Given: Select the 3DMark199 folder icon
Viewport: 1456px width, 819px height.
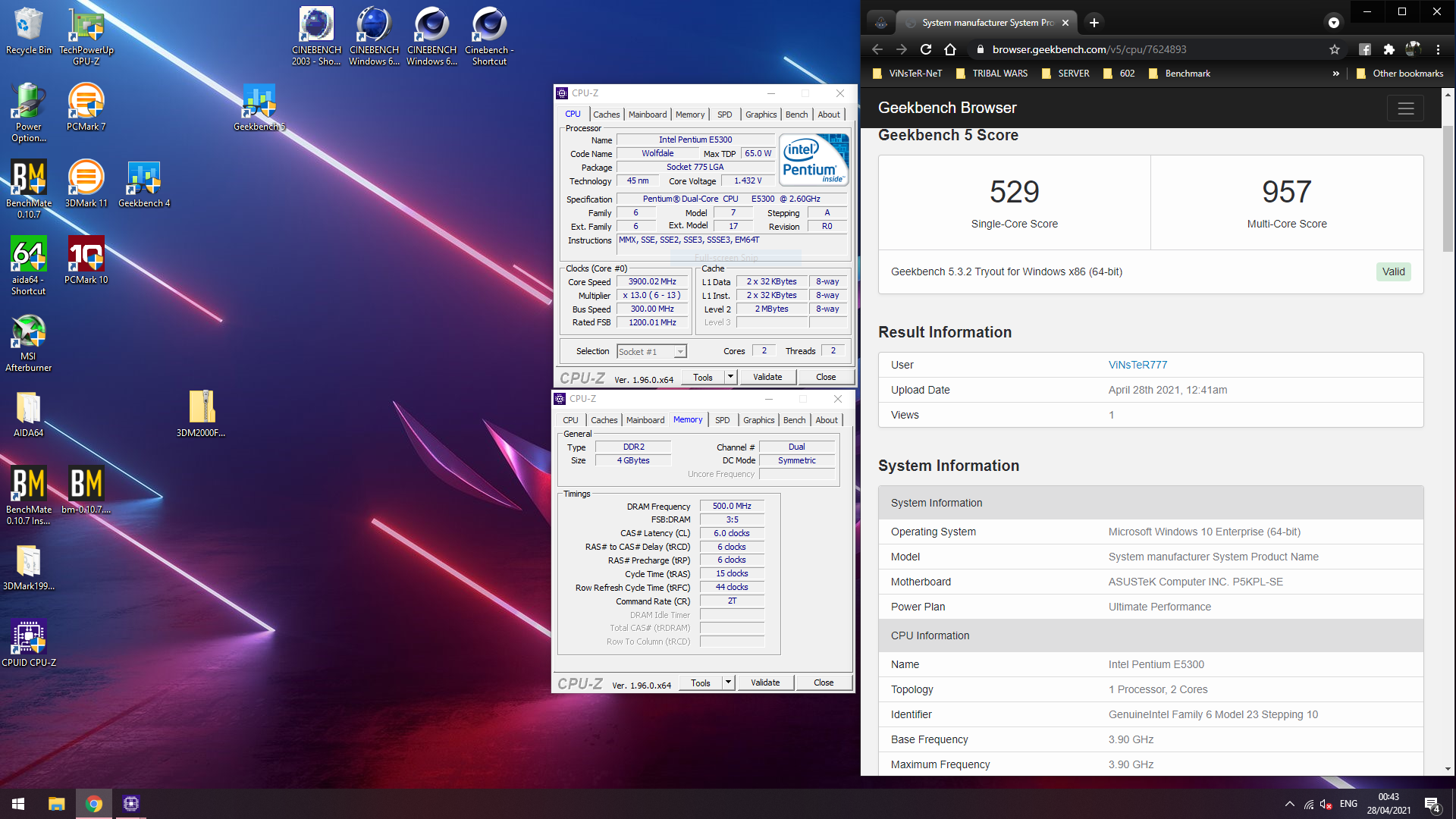Looking at the screenshot, I should [x=28, y=566].
